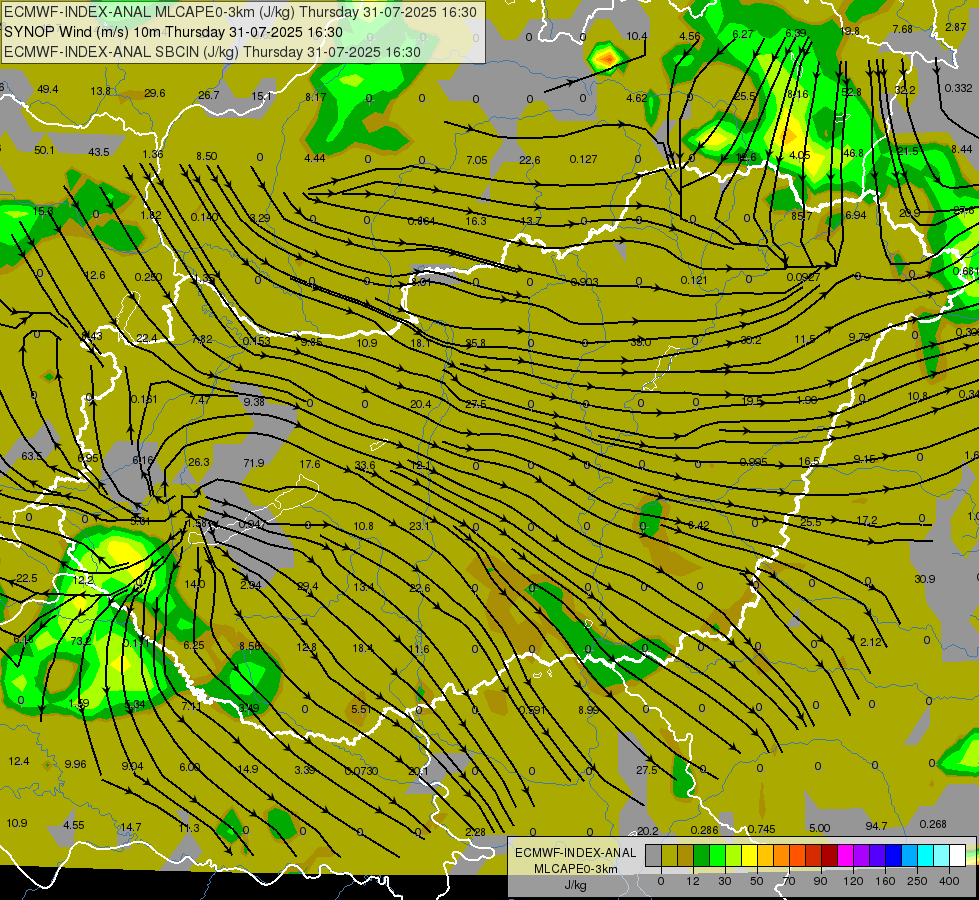Screen dimensions: 979x900
Task: Click the purple swatch right of tick 120
Action: pos(862,855)
